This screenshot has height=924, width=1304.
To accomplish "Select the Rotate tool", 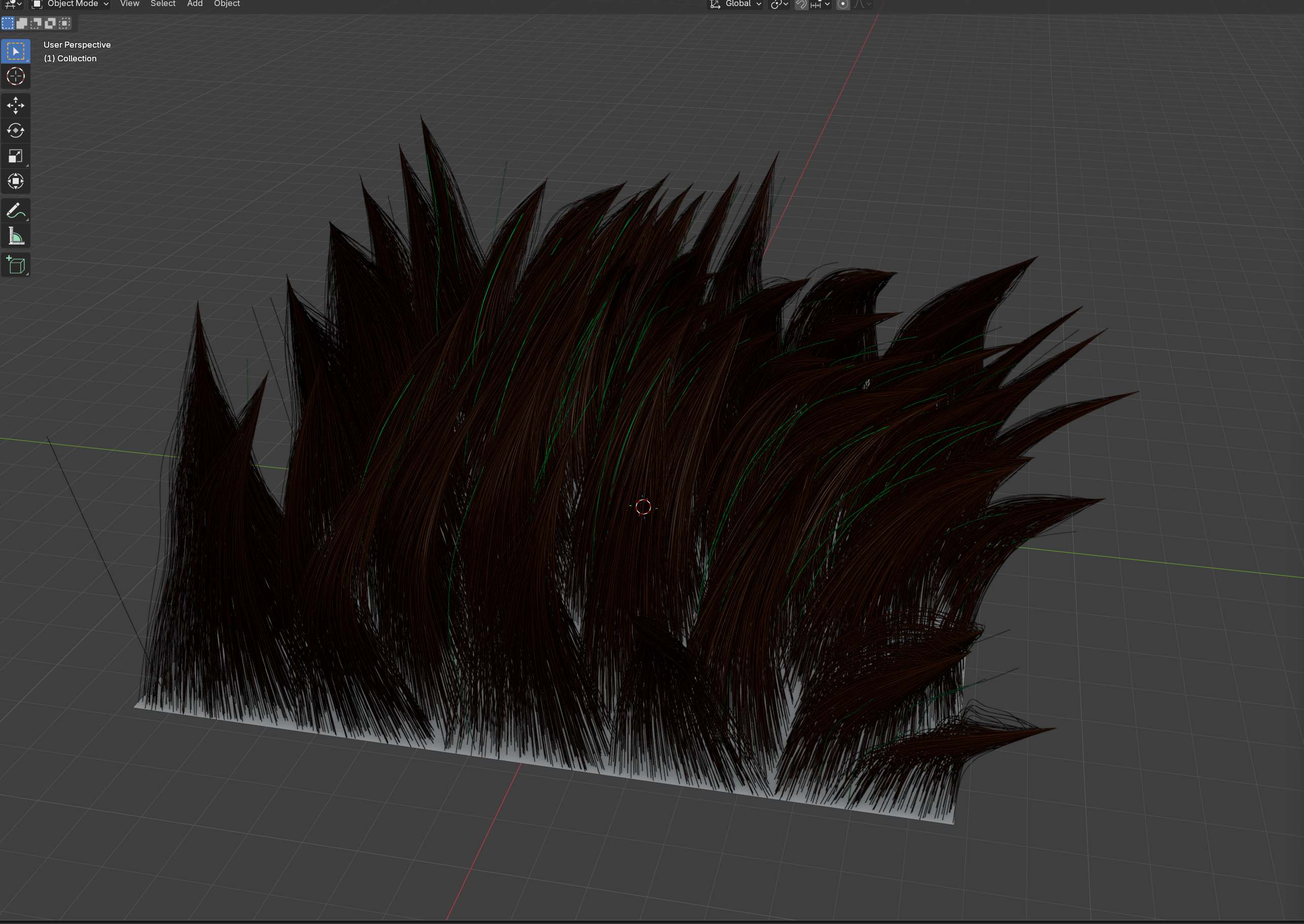I will click(x=15, y=130).
